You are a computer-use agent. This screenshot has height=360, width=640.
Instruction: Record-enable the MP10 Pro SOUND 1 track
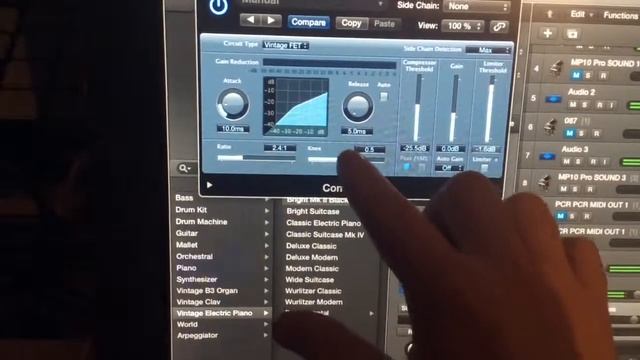pyautogui.click(x=603, y=76)
